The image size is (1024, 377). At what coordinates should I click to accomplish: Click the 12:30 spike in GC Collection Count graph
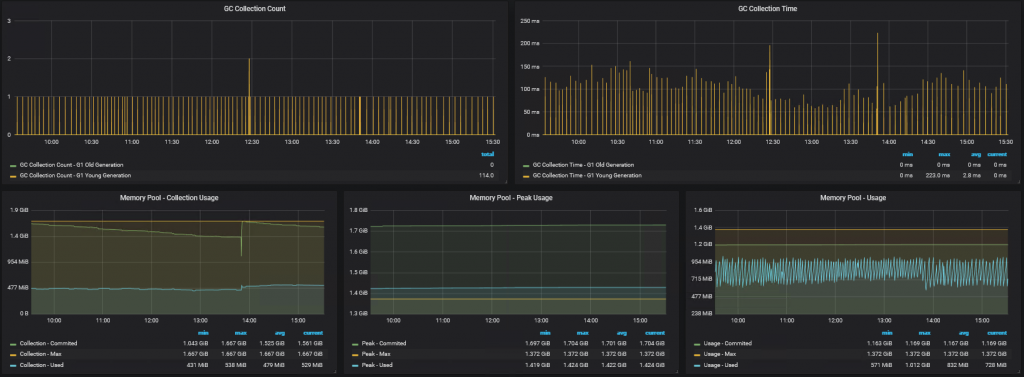249,96
